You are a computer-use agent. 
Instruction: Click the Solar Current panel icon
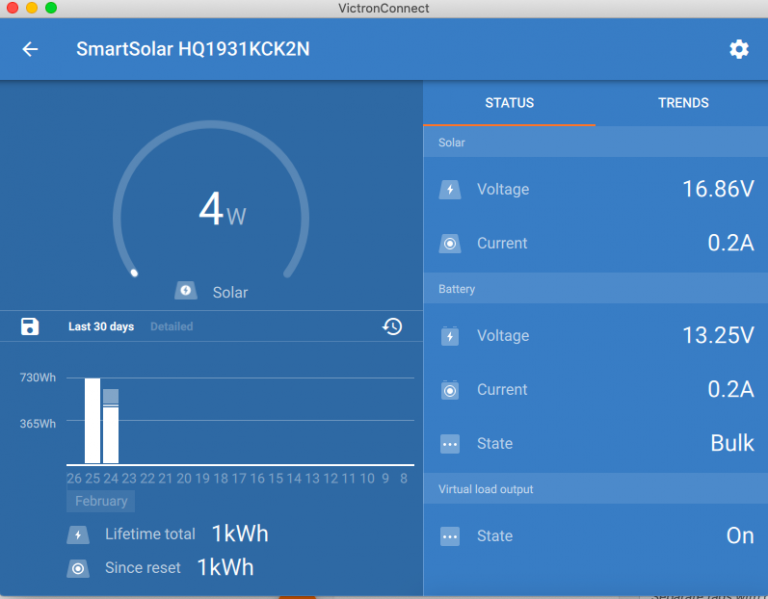pos(450,243)
